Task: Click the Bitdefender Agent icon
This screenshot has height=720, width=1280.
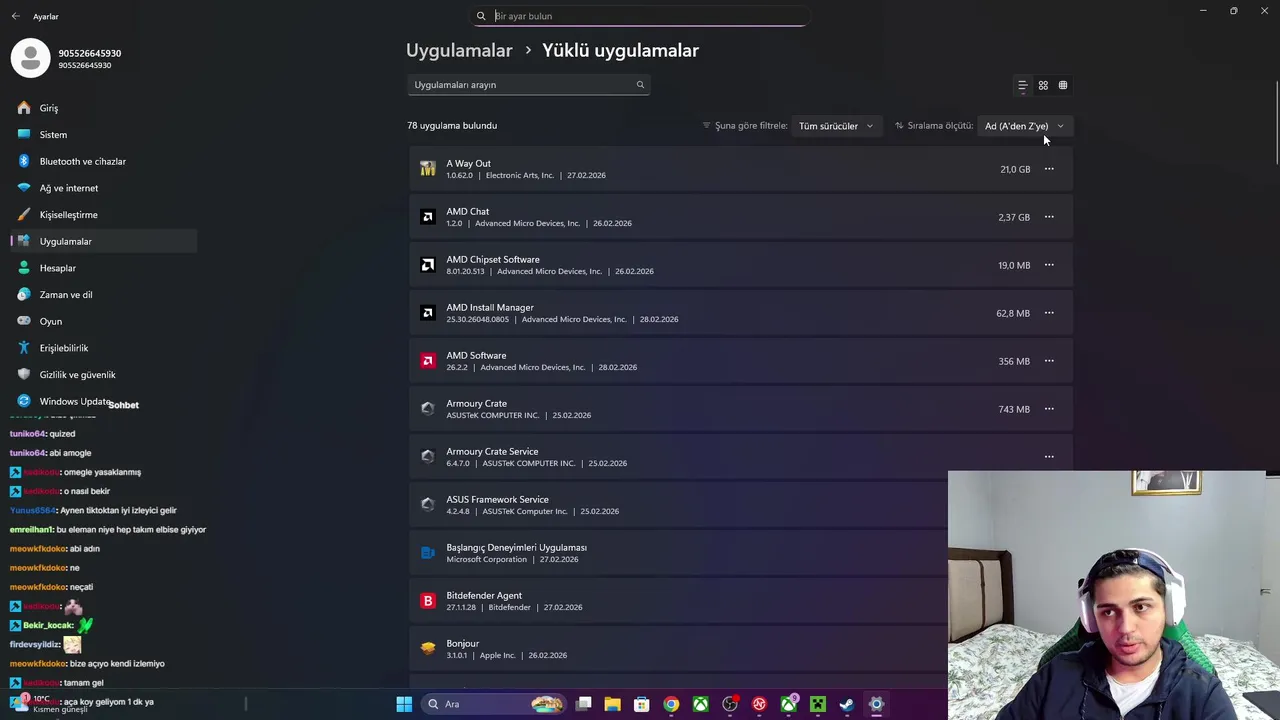Action: coord(428,601)
